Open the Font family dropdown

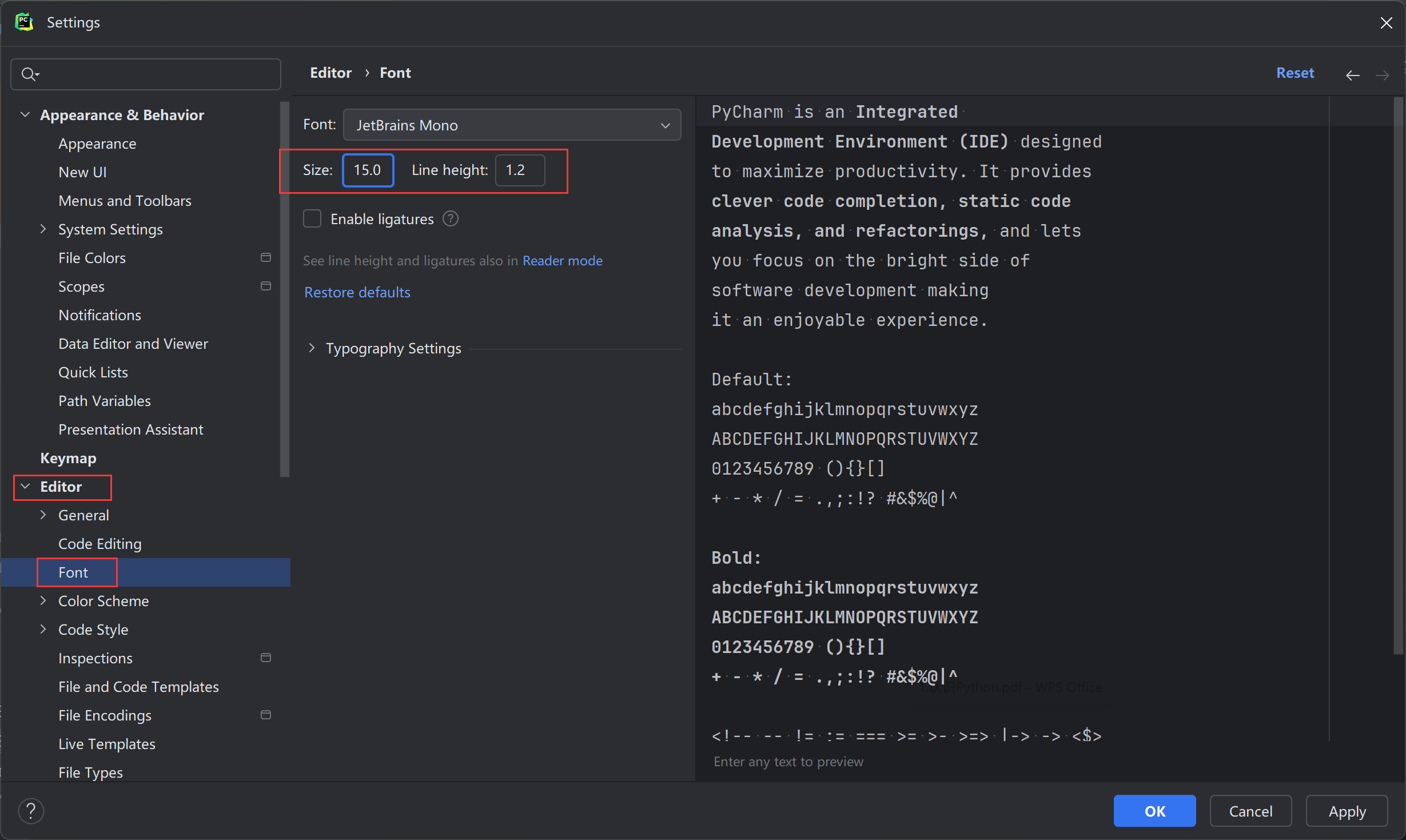pos(512,125)
